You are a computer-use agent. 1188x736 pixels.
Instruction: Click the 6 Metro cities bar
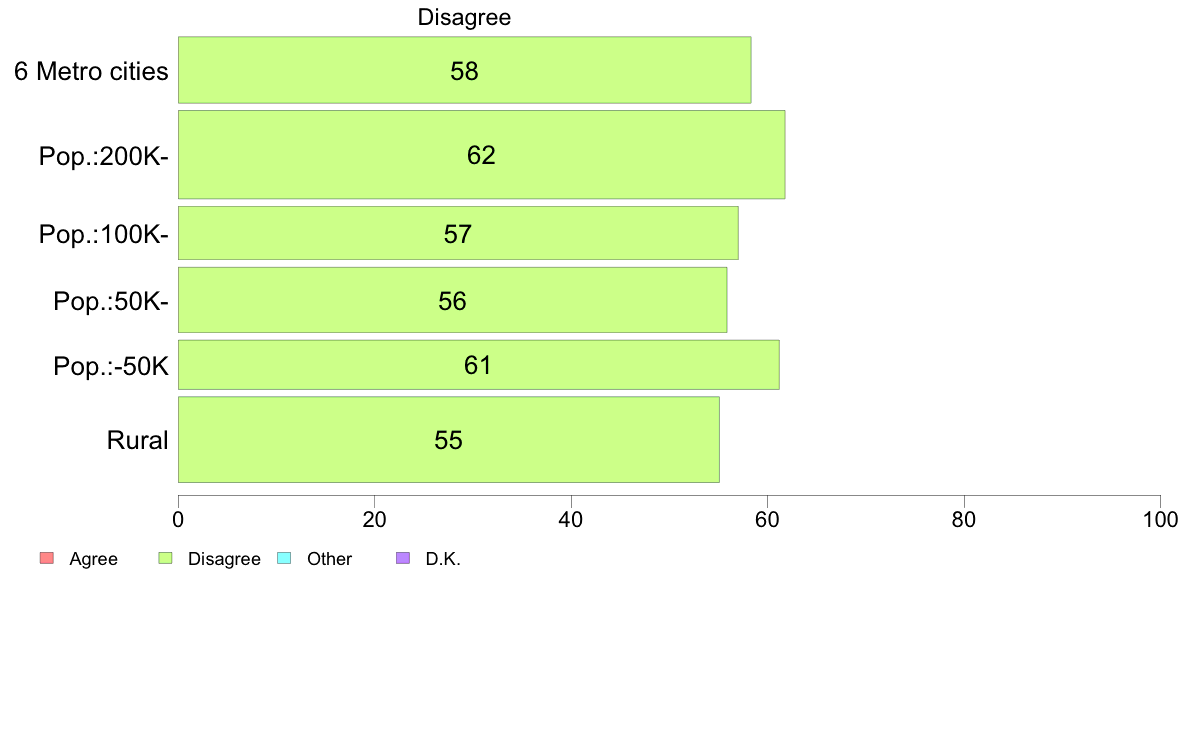pos(464,70)
